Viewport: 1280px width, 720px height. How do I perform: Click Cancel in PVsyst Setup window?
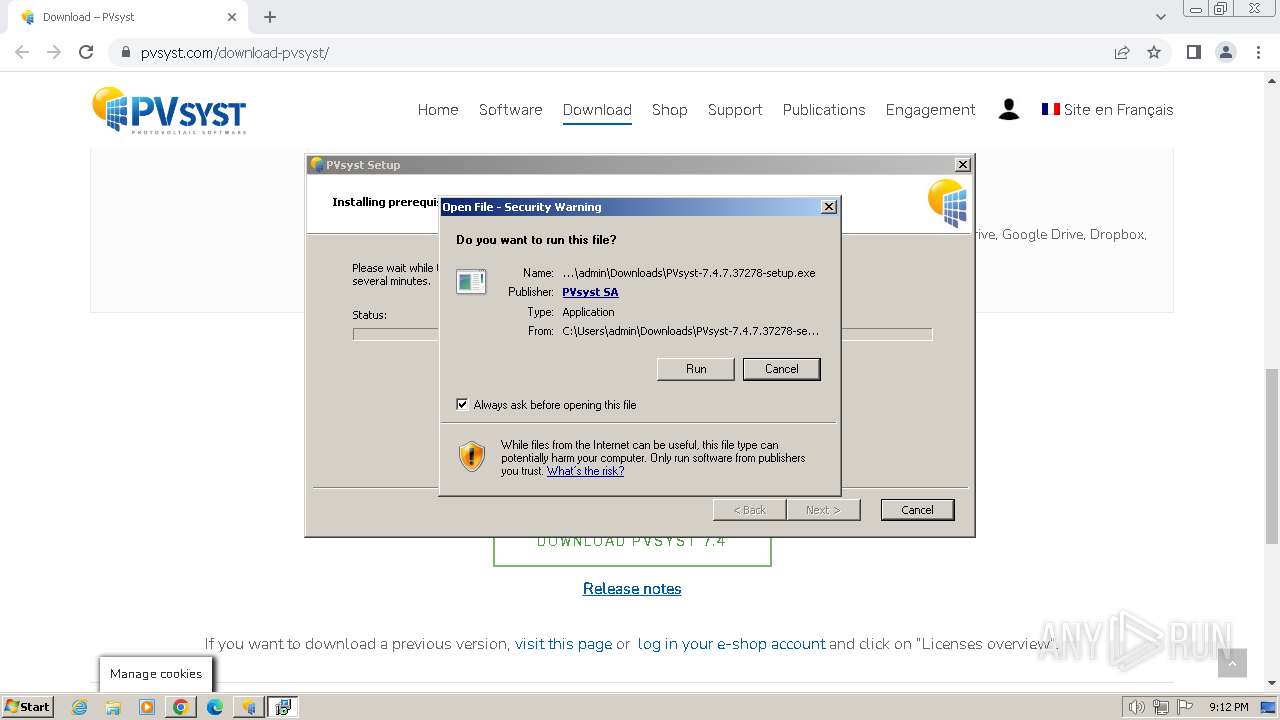point(917,510)
